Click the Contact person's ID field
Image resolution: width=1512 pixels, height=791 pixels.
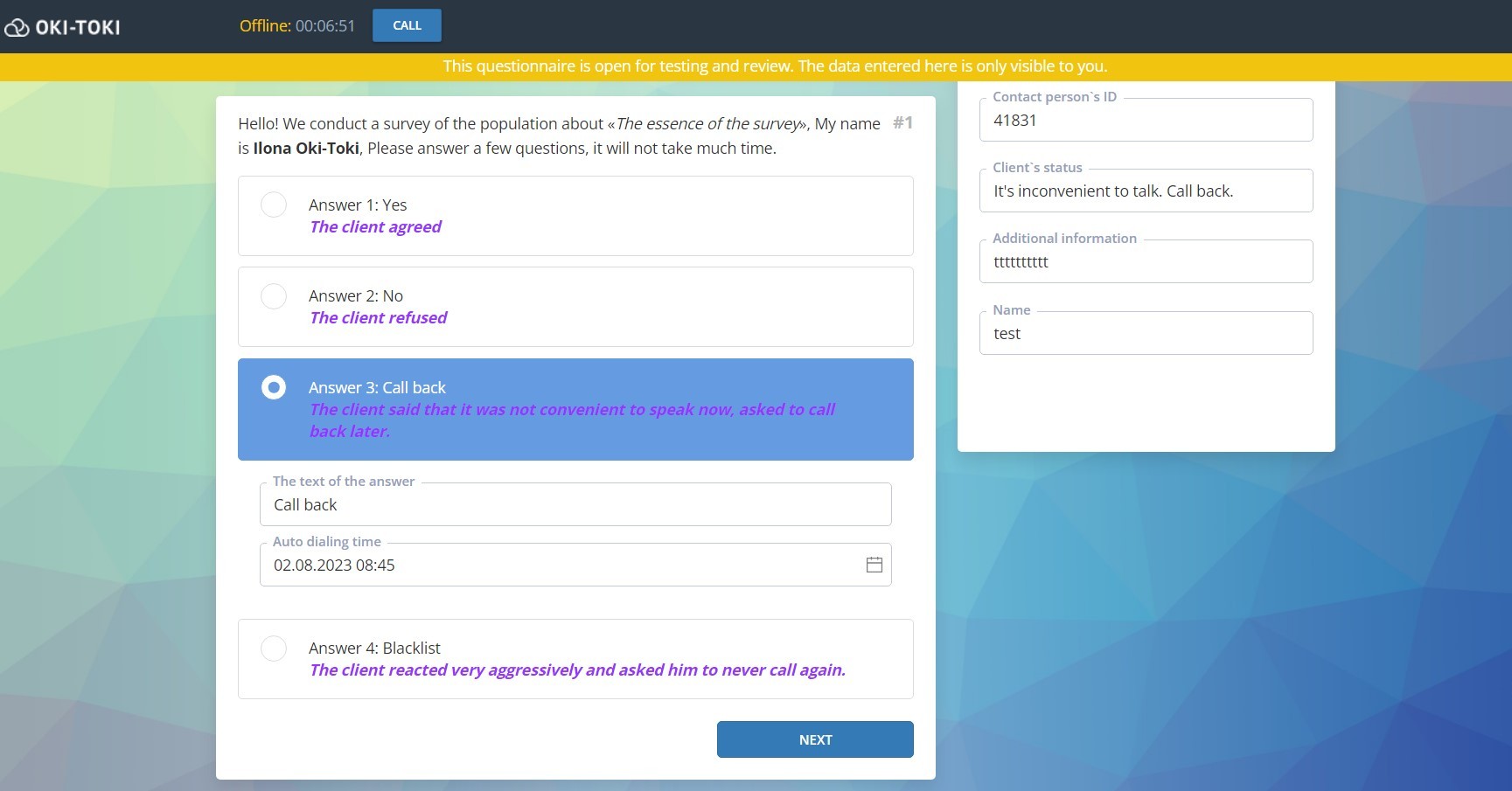[1146, 121]
